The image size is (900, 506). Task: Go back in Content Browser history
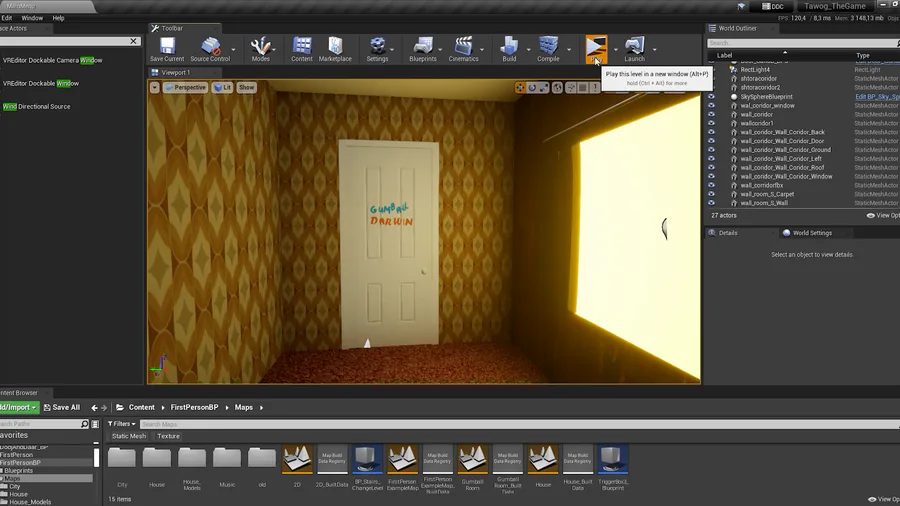coord(94,408)
